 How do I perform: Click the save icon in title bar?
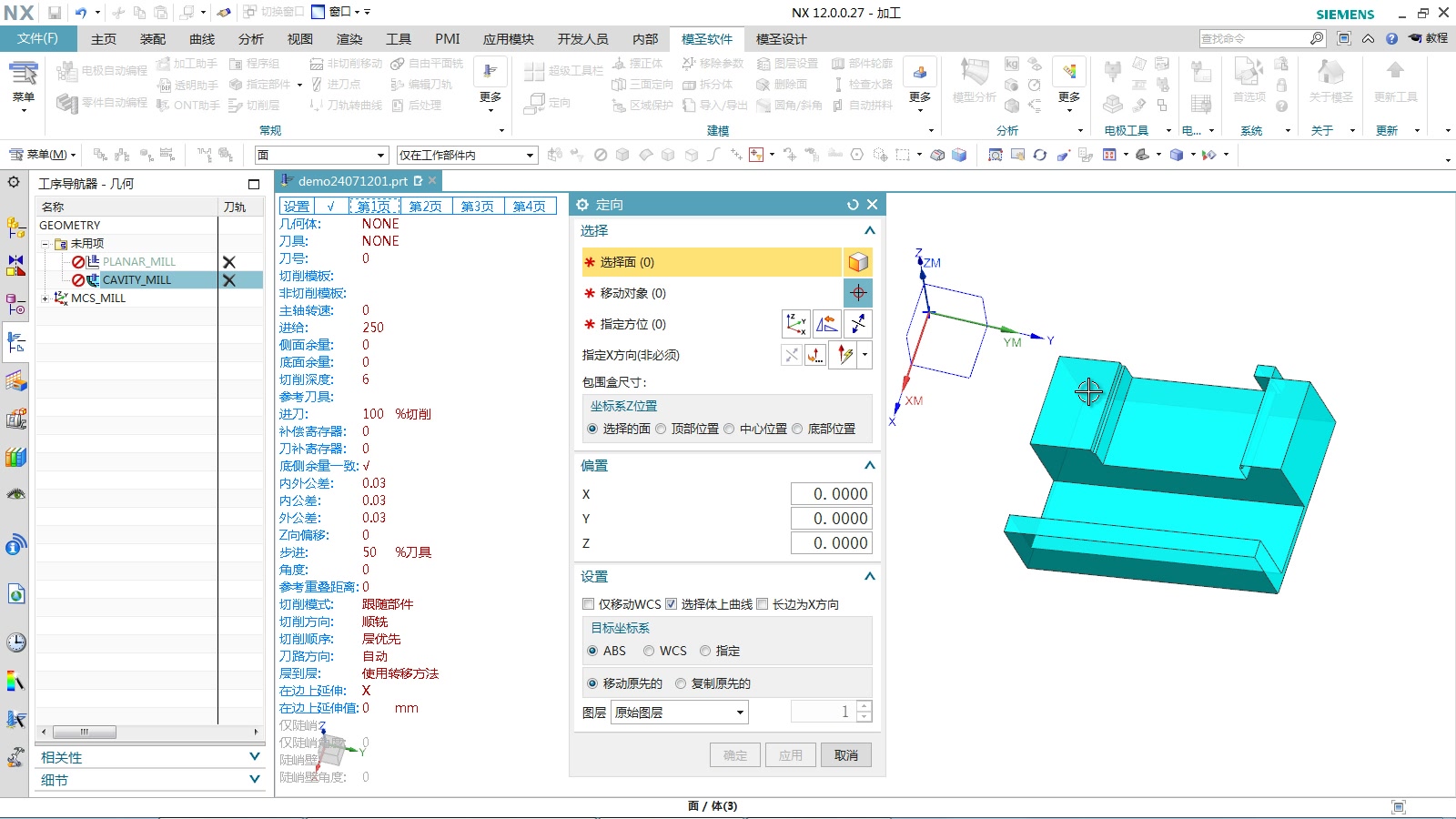point(55,13)
